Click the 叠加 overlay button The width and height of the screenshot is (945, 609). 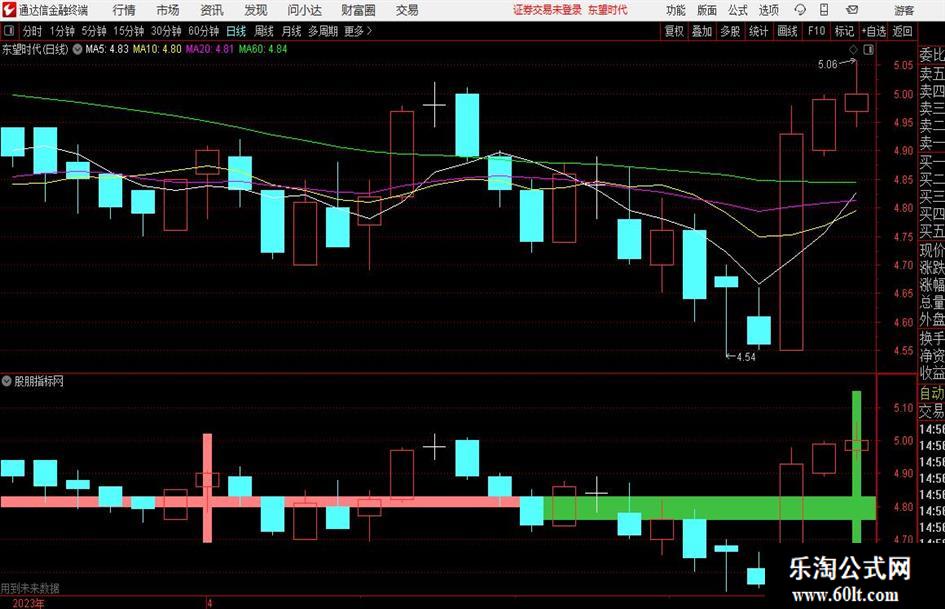point(702,31)
